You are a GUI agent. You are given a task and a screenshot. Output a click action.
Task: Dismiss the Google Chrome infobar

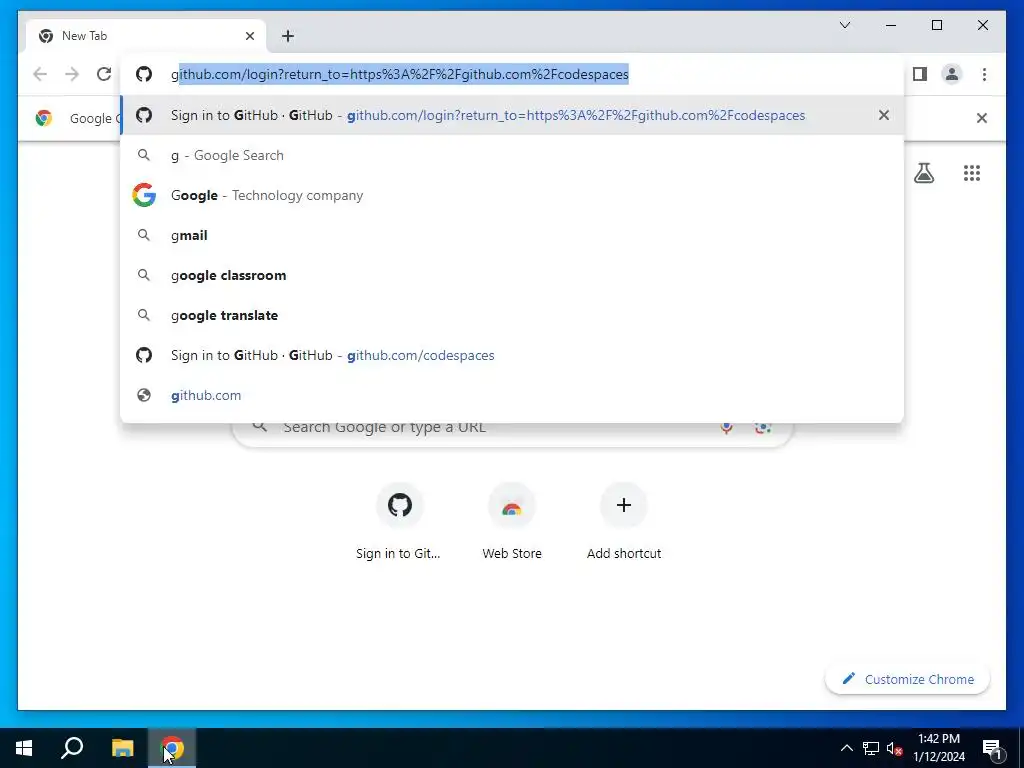(982, 118)
